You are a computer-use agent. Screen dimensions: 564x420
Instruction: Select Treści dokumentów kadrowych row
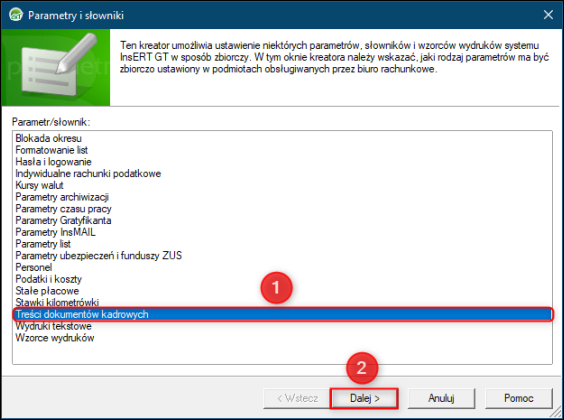point(283,314)
